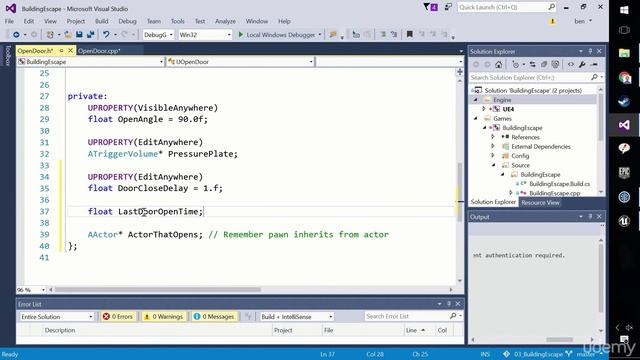The width and height of the screenshot is (640, 360).
Task: Toggle auto-hide pin on Error List panel
Action: pyautogui.click(x=449, y=304)
